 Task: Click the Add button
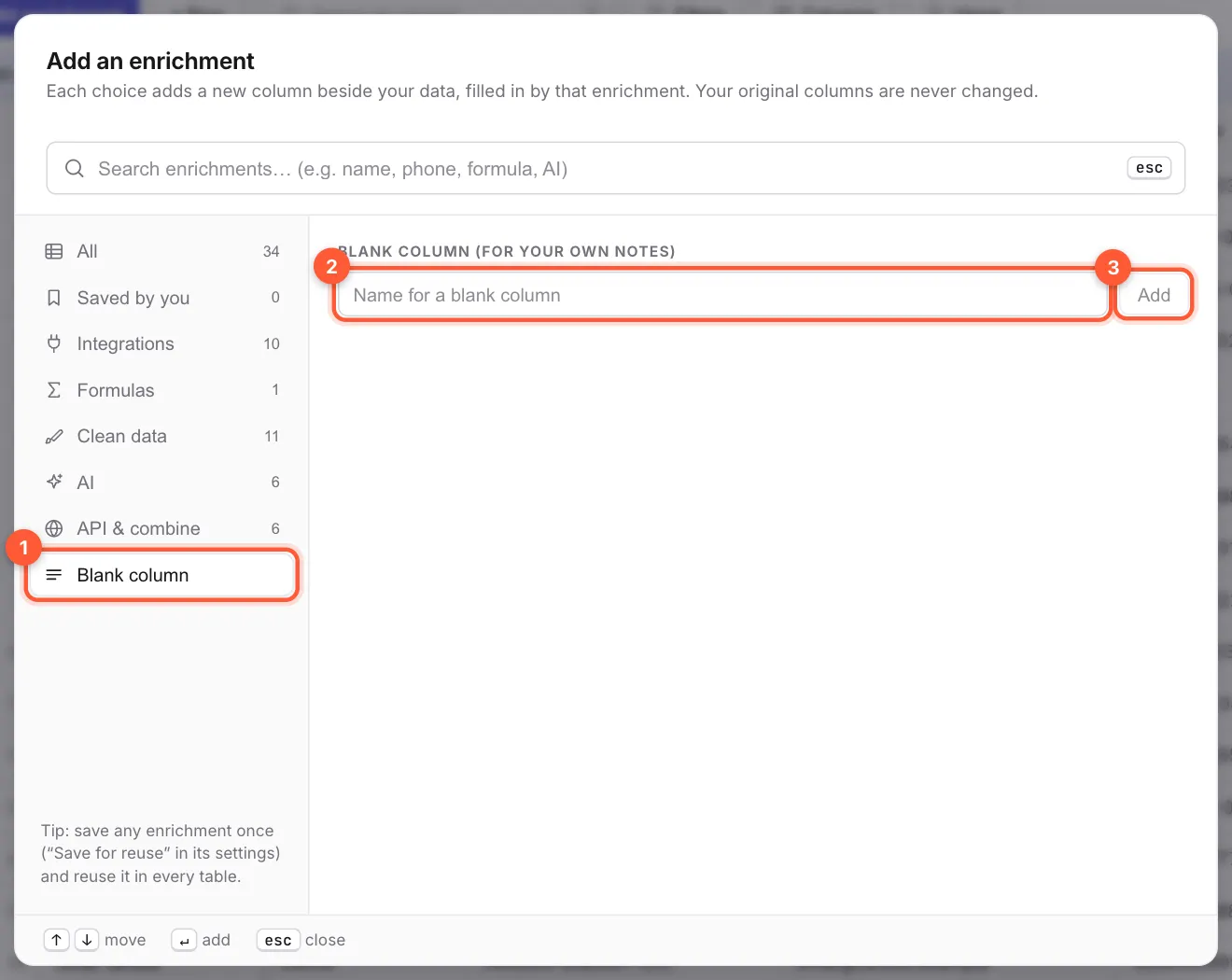point(1154,295)
